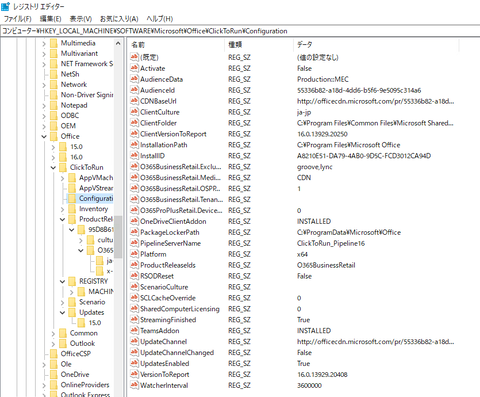Image resolution: width=480 pixels, height=397 pixels.
Task: Select the PipelineServerName value name
Action: [170, 243]
